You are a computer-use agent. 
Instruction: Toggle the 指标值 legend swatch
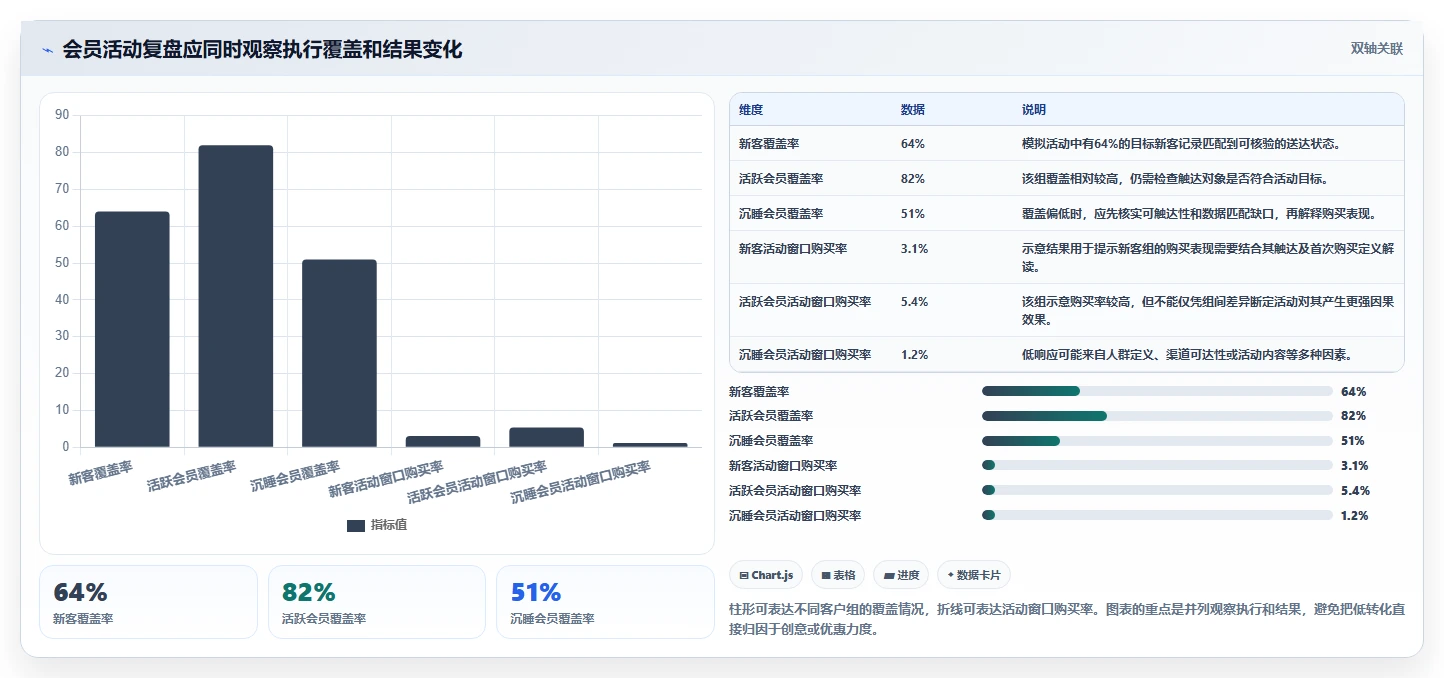356,525
